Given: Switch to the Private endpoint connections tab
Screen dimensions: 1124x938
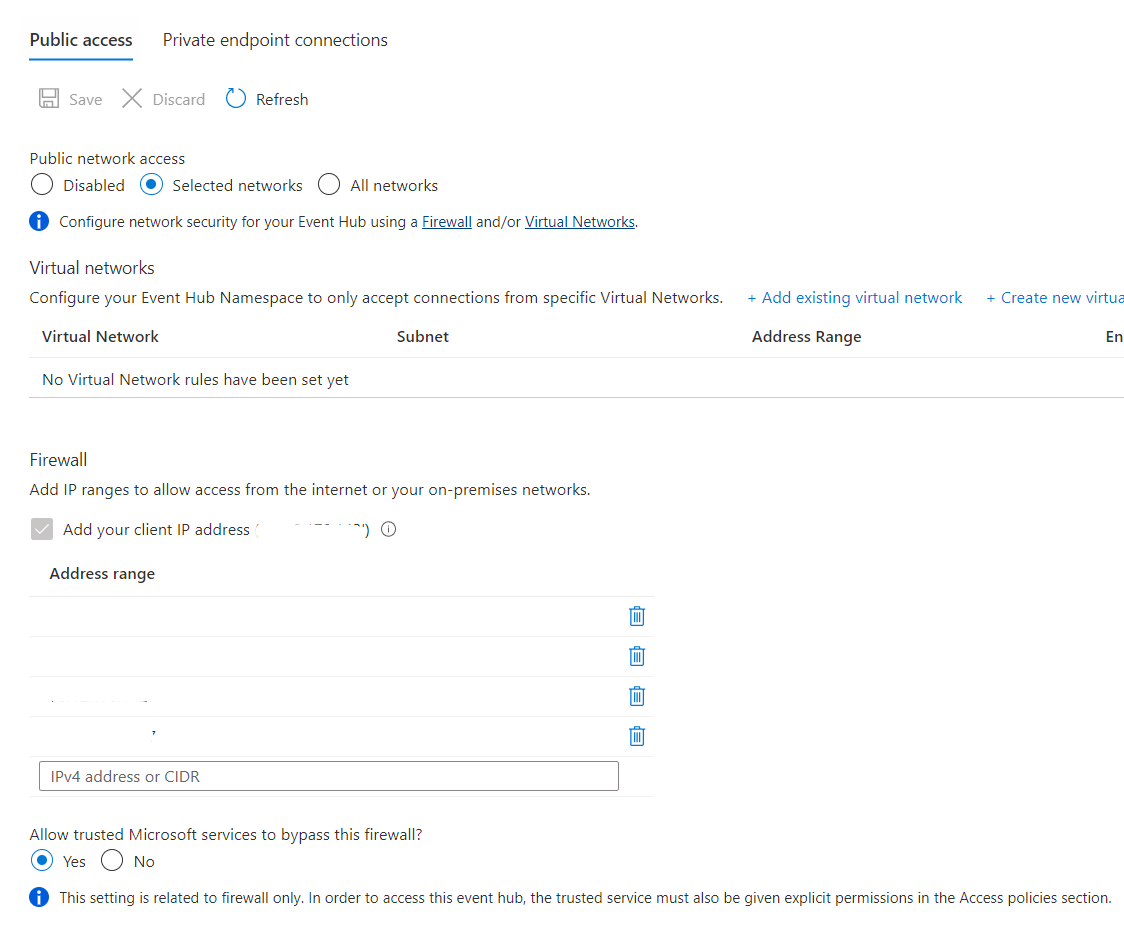Looking at the screenshot, I should [x=274, y=39].
